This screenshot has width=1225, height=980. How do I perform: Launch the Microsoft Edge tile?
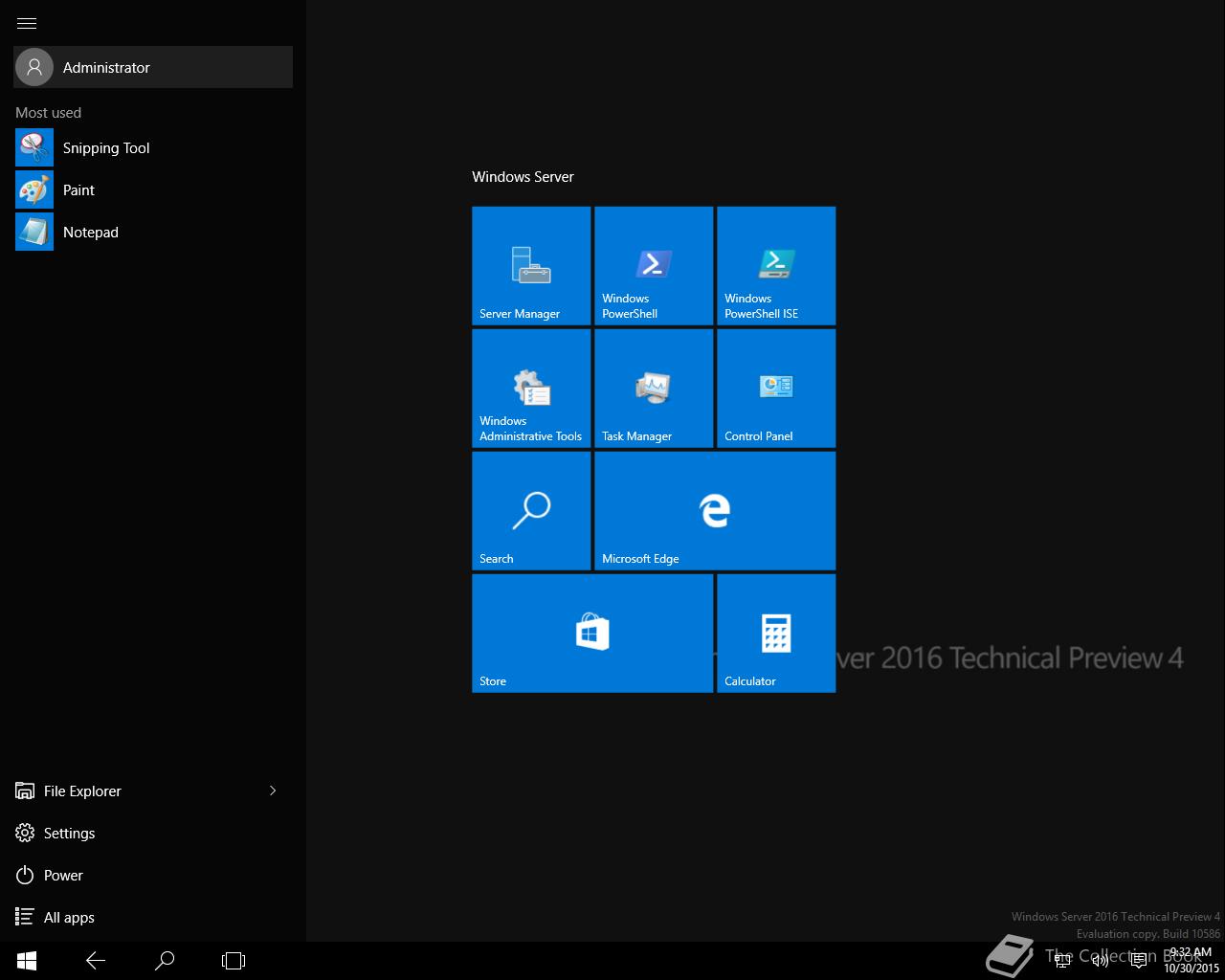click(x=715, y=510)
